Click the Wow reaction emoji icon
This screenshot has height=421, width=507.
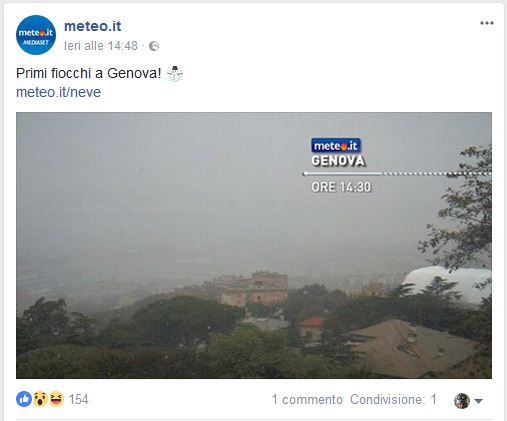coord(40,399)
